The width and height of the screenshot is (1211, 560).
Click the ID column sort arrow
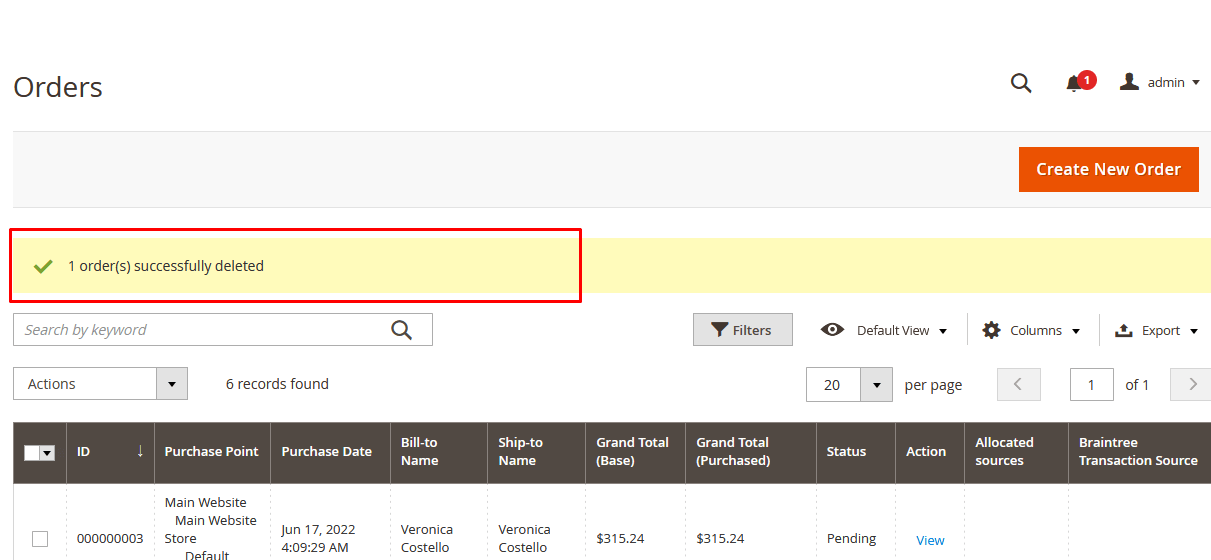tap(140, 452)
